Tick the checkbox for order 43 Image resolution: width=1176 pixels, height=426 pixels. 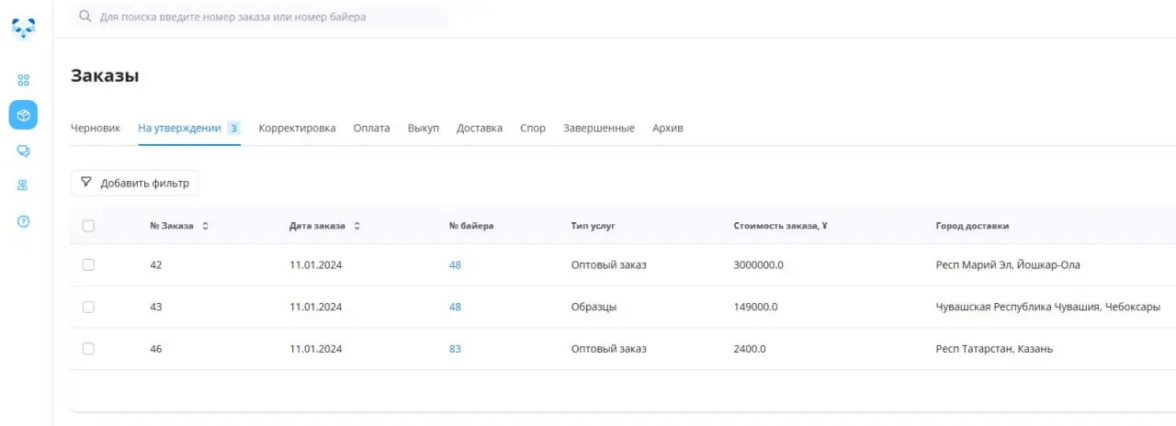pos(88,307)
